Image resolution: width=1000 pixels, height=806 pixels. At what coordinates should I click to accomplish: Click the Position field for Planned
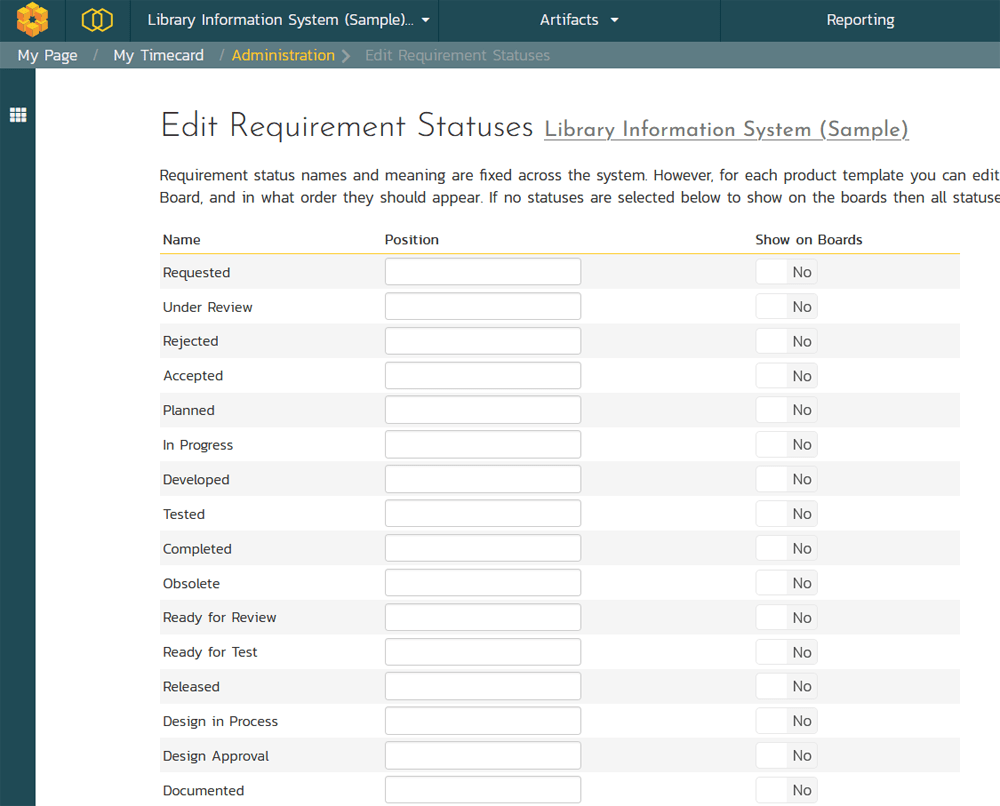[483, 409]
